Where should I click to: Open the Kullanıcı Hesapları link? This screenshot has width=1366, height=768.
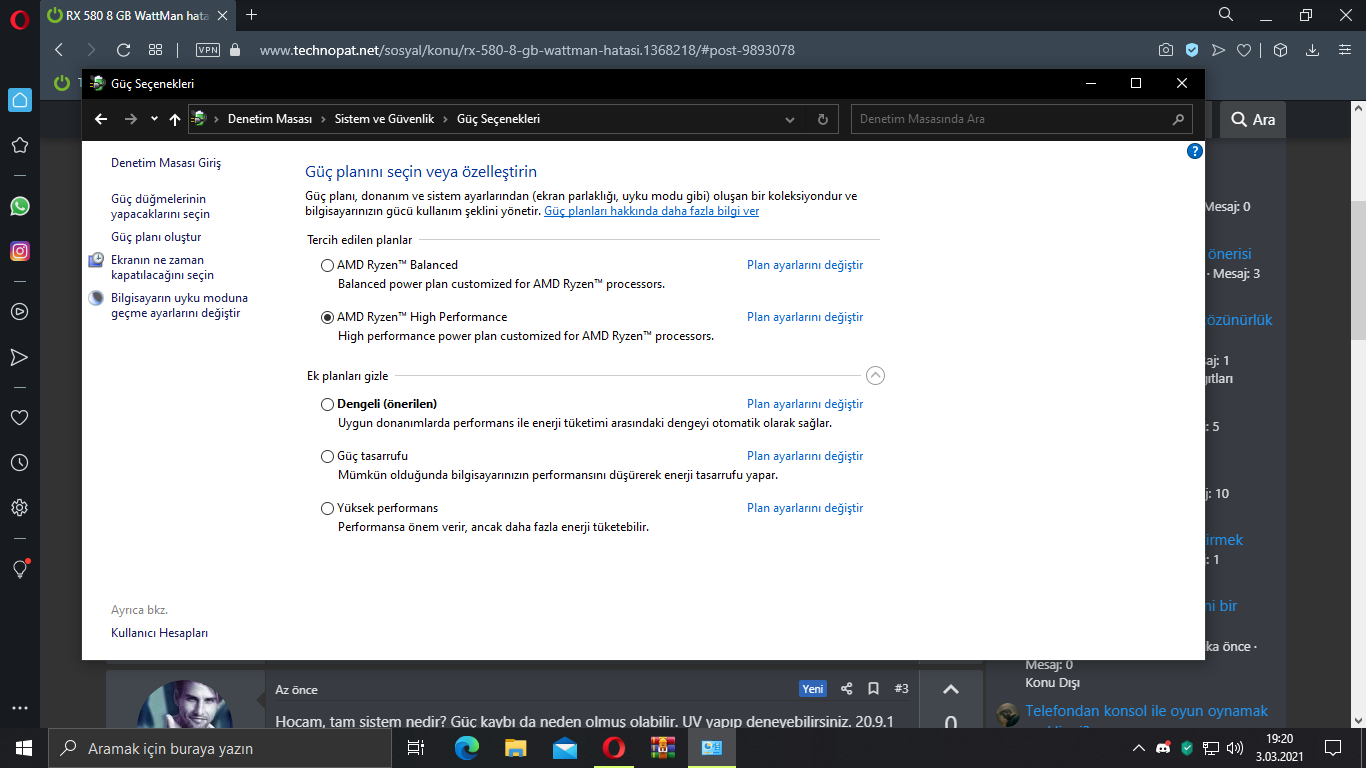pos(159,633)
